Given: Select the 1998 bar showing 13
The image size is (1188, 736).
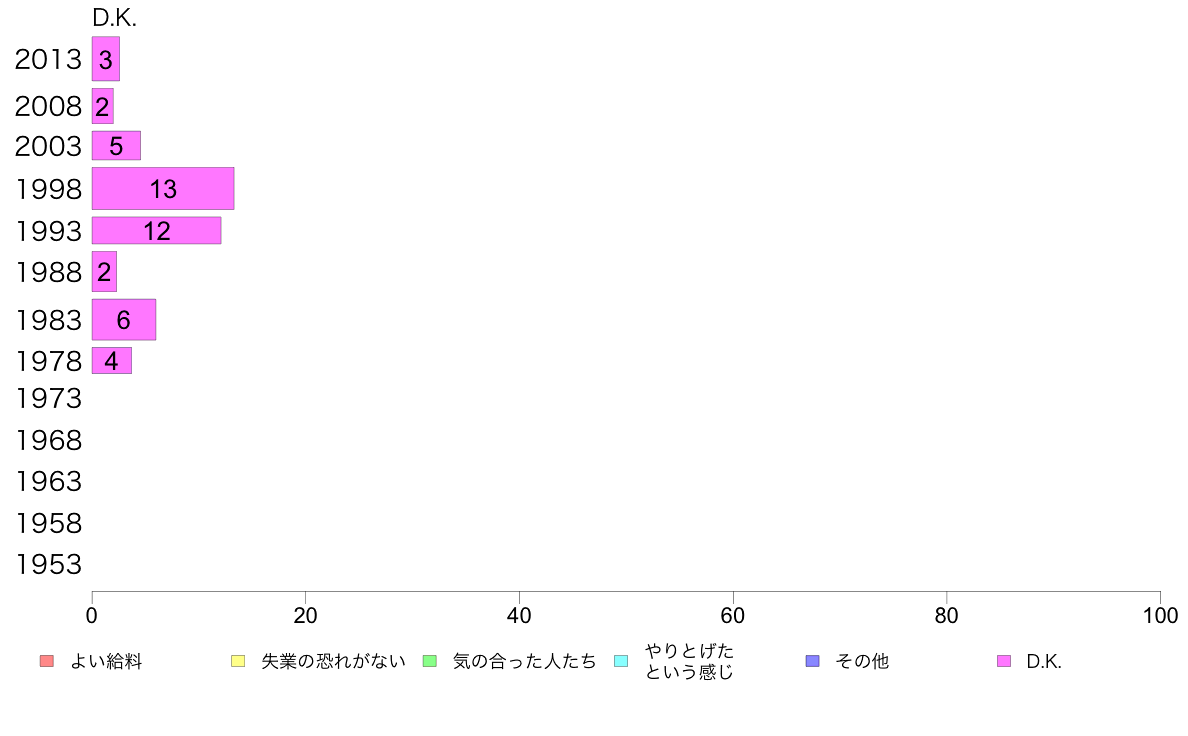Looking at the screenshot, I should (163, 189).
